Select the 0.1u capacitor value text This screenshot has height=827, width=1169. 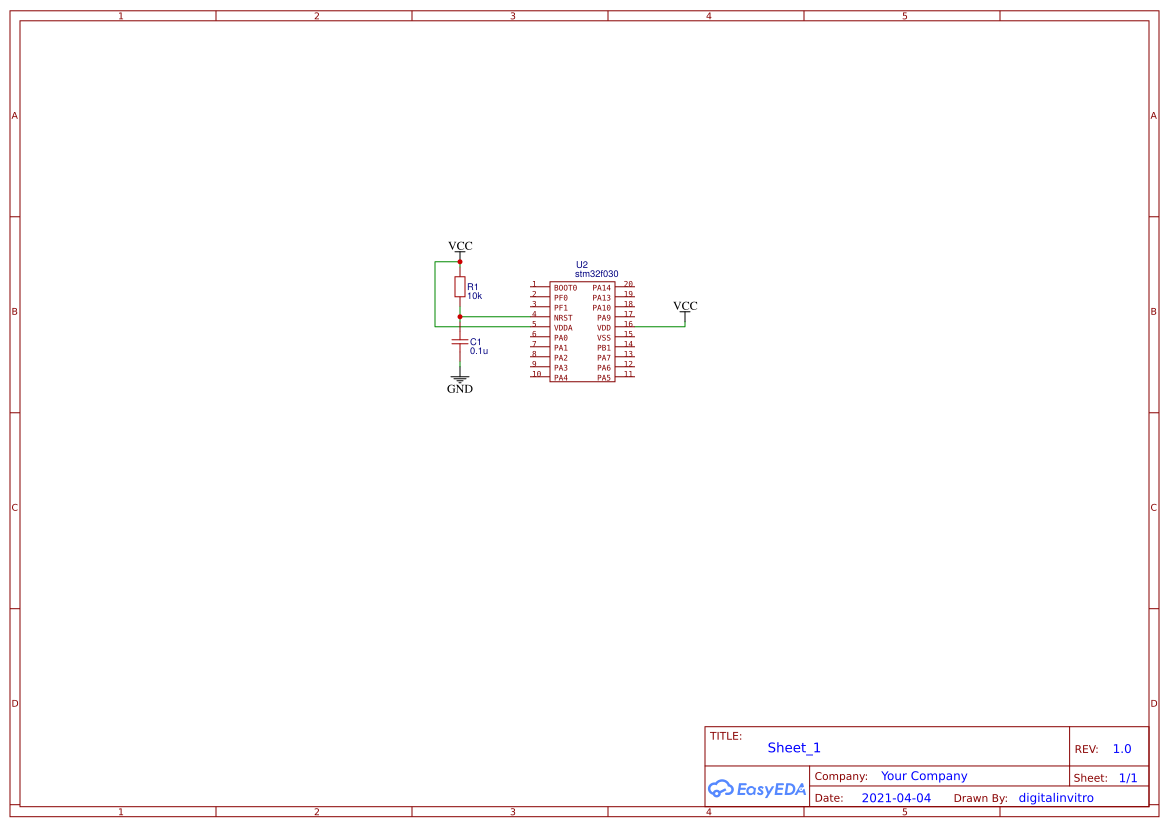coord(479,351)
